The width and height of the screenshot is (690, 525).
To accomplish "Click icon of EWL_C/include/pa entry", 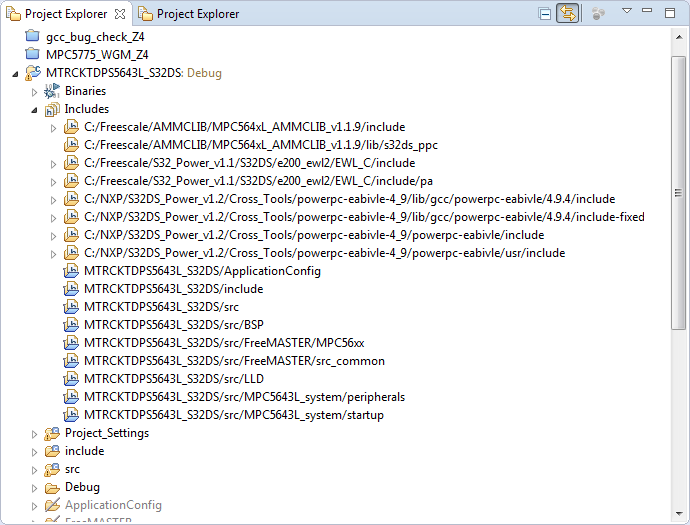I will (71, 181).
